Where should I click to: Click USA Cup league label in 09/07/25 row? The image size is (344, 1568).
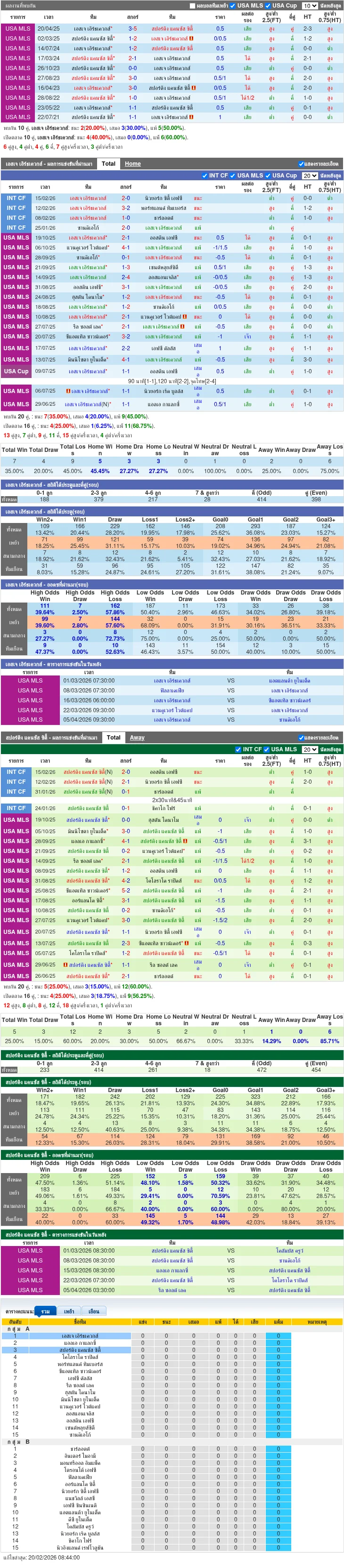(x=16, y=371)
